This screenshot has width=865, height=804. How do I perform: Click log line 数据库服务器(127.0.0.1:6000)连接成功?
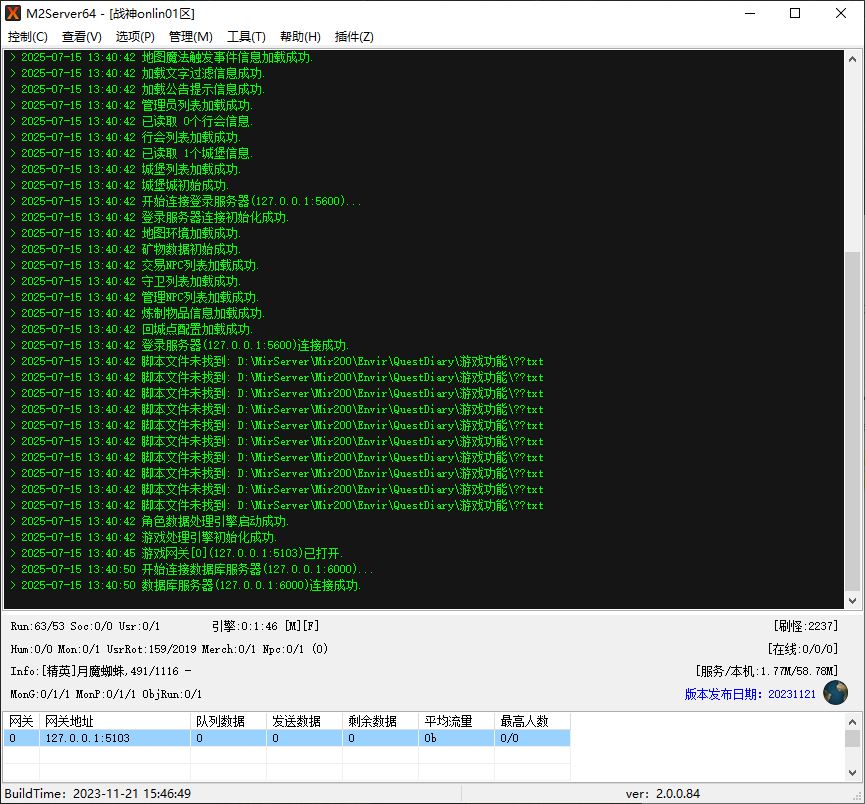[x=185, y=585]
